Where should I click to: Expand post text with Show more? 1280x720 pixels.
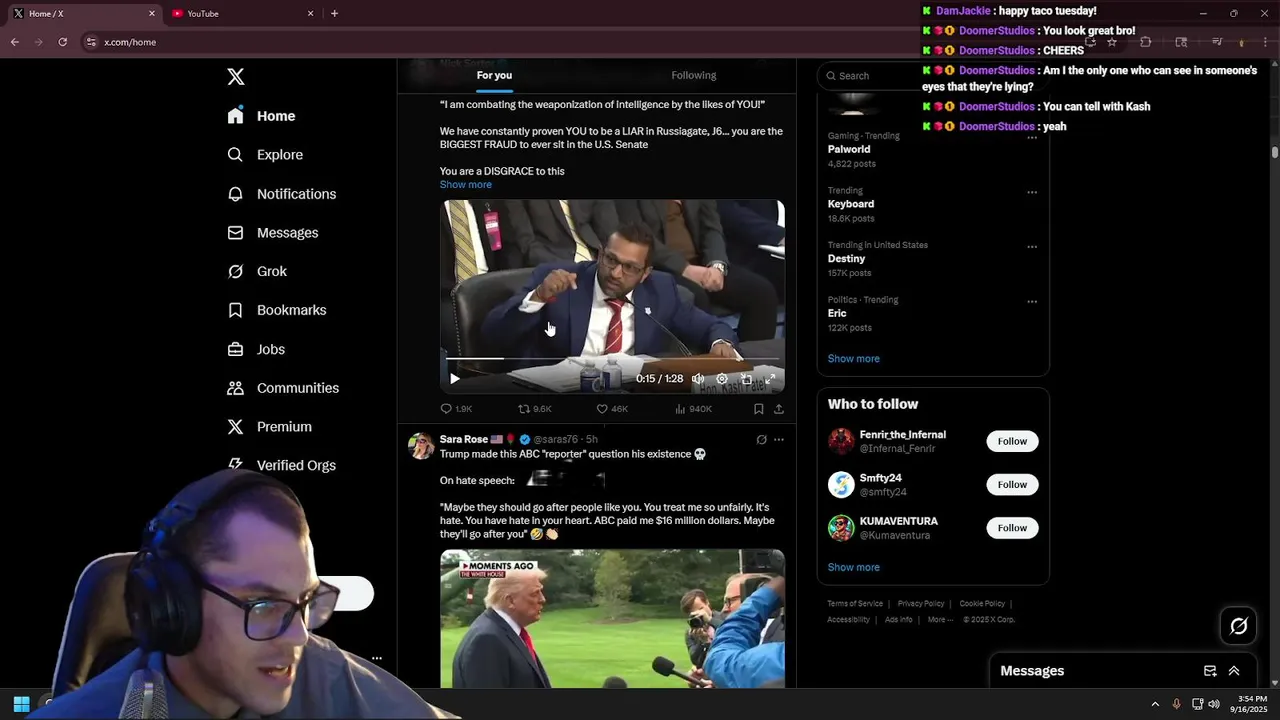466,185
